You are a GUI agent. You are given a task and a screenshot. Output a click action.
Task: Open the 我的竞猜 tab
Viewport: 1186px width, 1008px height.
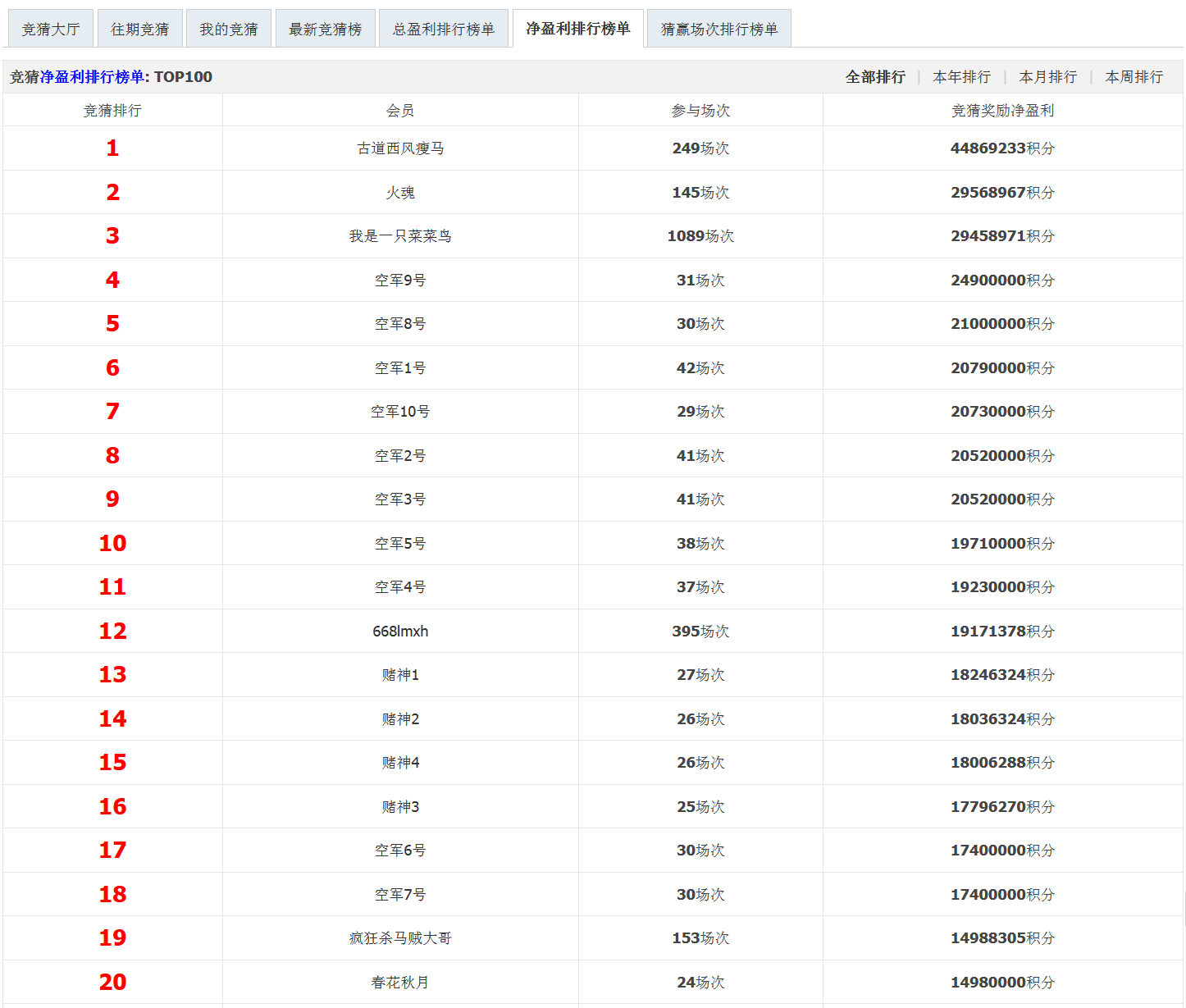click(x=229, y=30)
